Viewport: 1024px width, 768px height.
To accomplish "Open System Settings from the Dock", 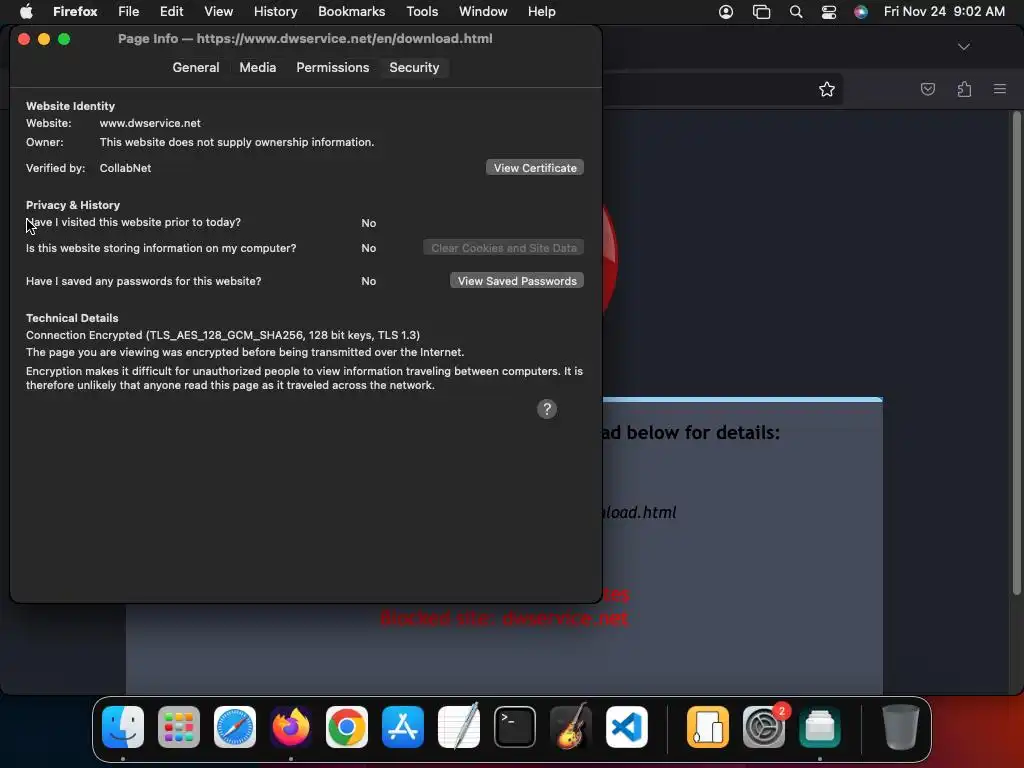I will [763, 727].
